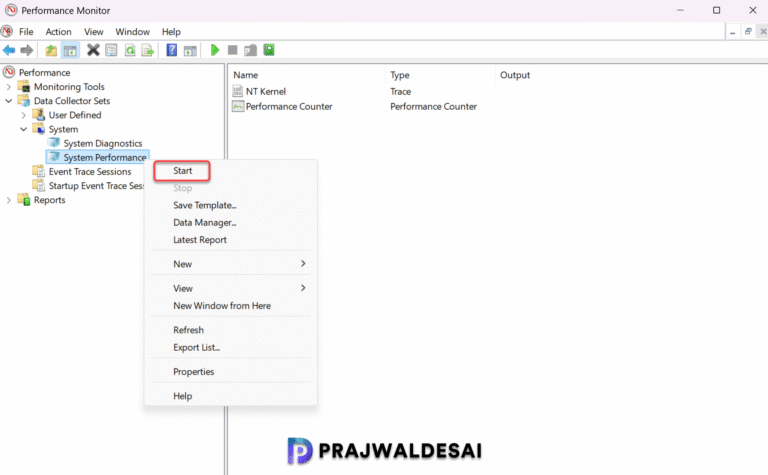Start the data collector set with green play icon

tap(215, 50)
